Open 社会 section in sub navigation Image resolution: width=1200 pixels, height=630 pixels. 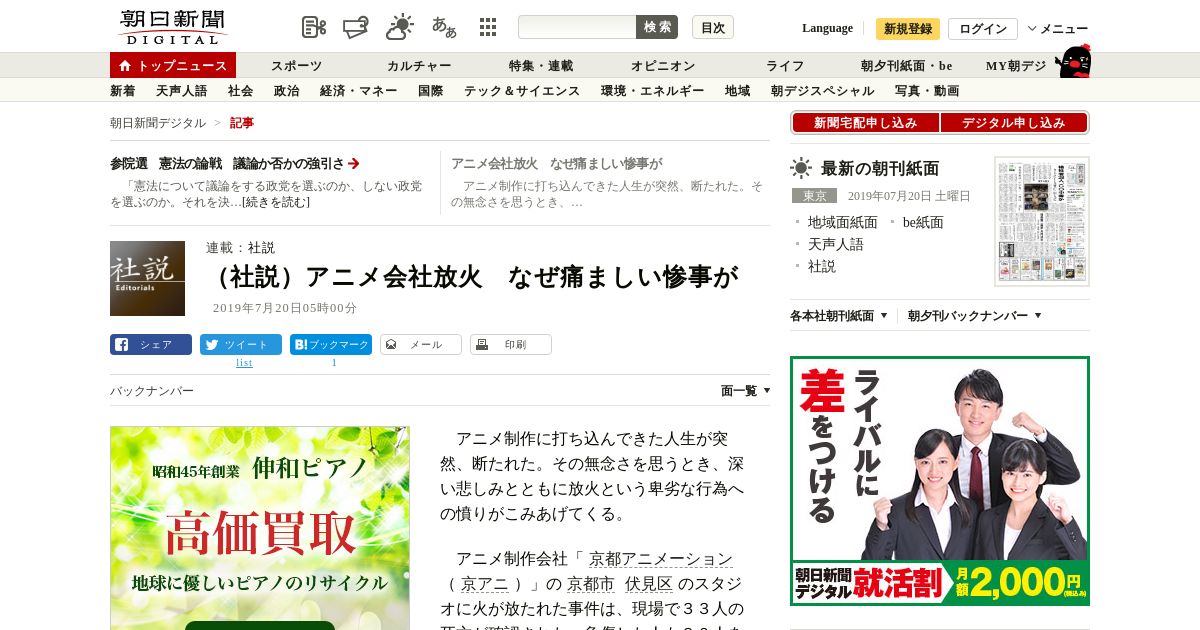tap(240, 91)
